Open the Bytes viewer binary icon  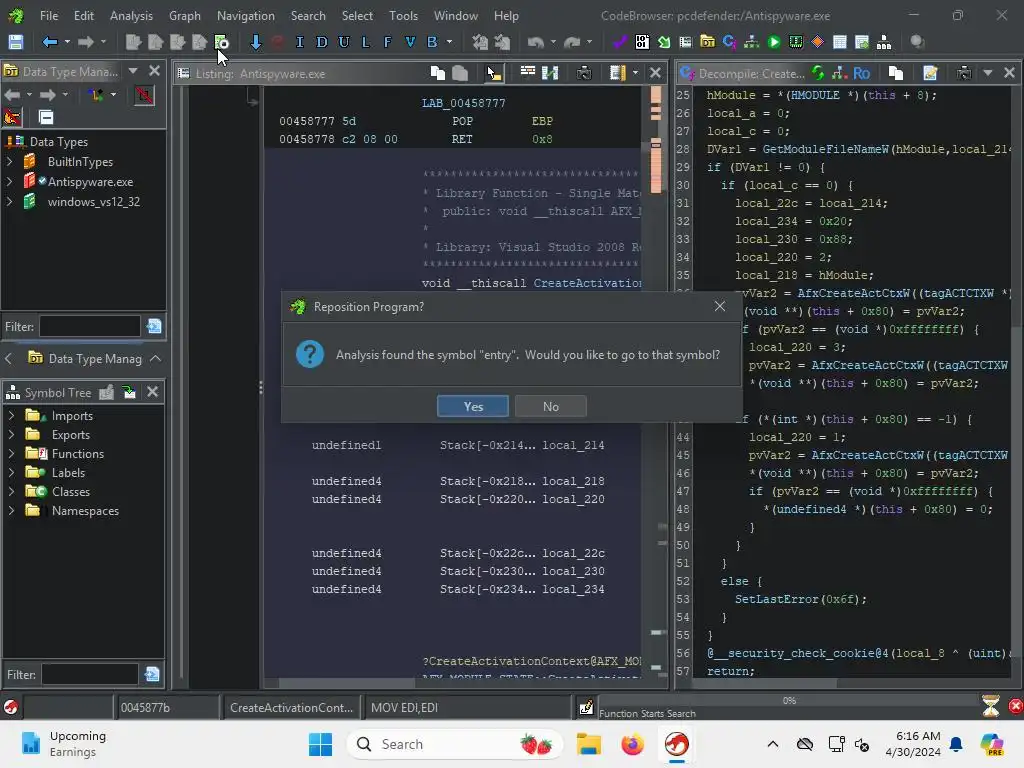[642, 42]
